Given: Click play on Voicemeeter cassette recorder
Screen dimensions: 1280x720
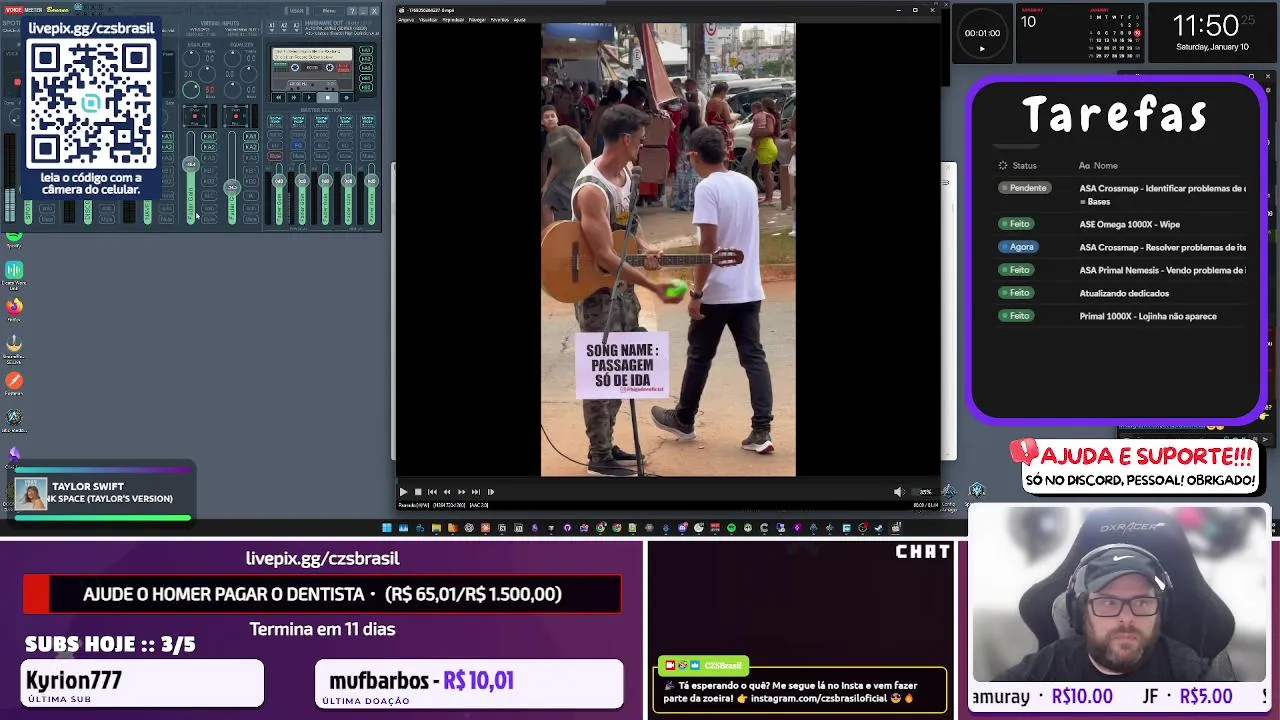Looking at the screenshot, I should (x=309, y=97).
